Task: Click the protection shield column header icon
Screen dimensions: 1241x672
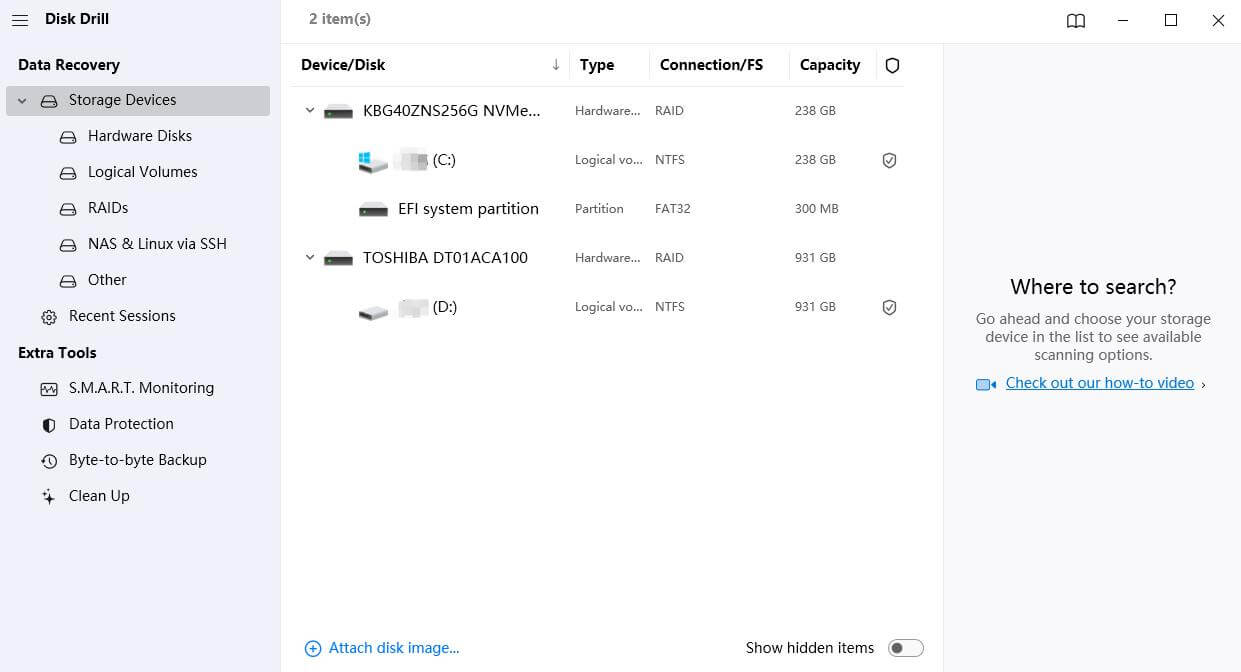Action: tap(893, 65)
